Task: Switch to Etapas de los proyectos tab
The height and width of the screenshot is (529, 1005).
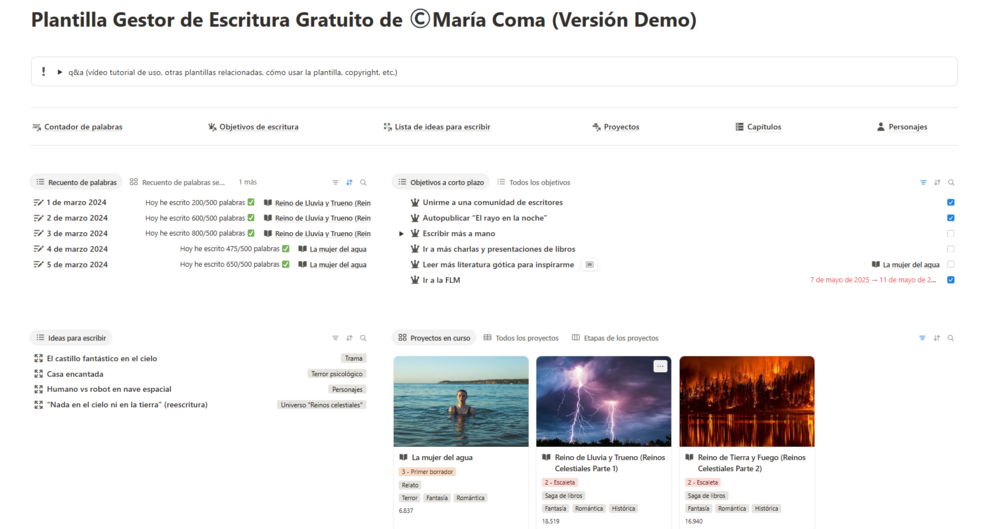Action: pos(615,338)
